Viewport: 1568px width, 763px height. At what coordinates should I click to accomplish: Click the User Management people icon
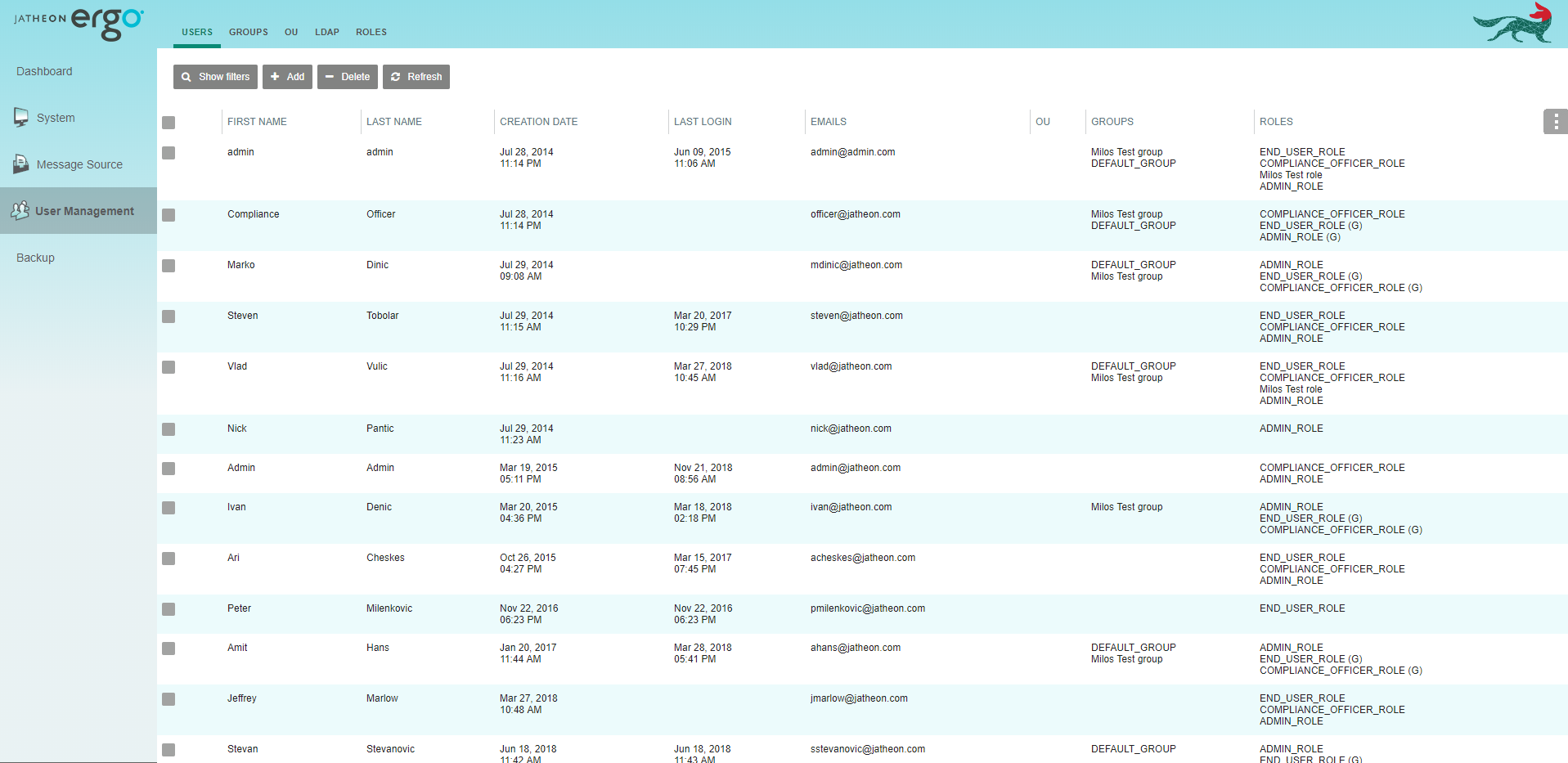point(20,211)
